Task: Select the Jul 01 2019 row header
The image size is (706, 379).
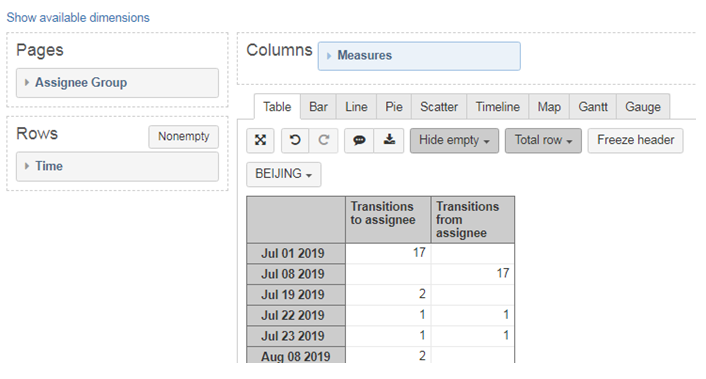Action: 296,253
